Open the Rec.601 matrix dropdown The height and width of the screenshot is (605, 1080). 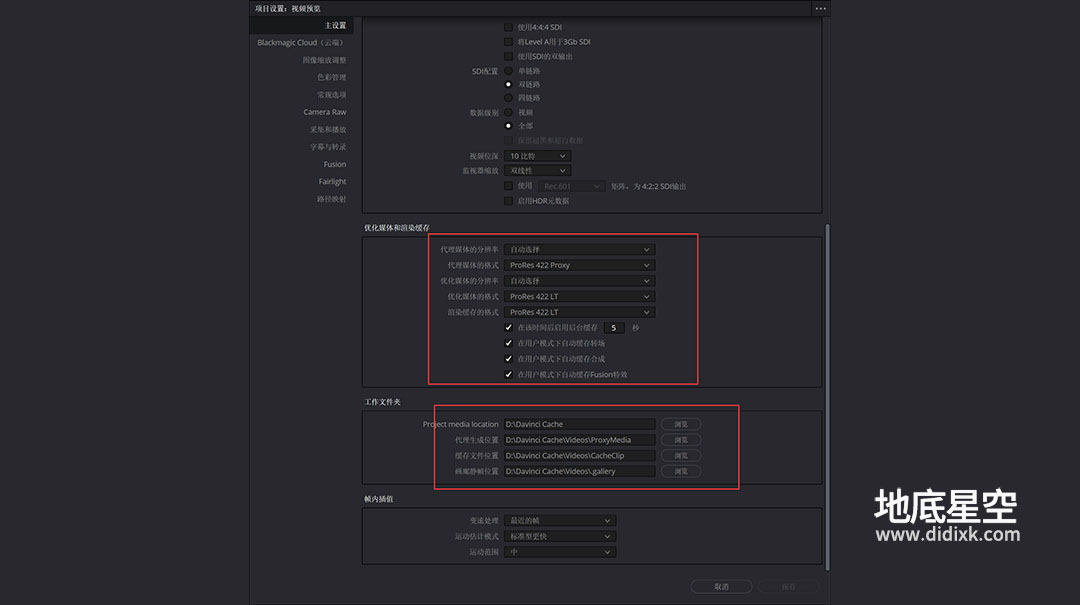571,186
